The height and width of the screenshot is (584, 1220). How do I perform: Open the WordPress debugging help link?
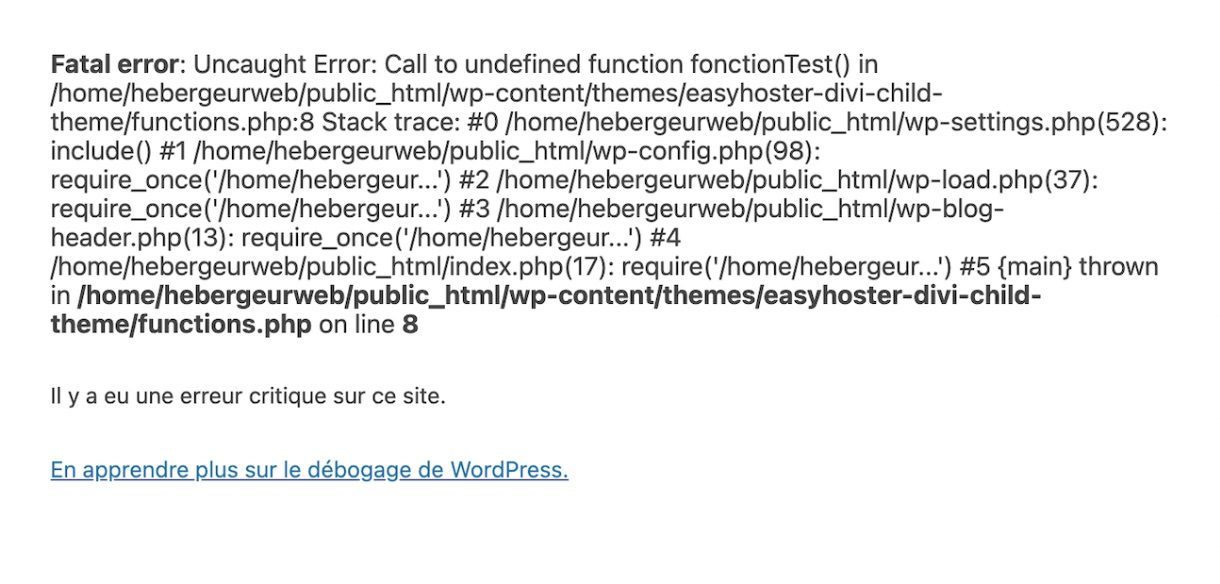point(309,470)
